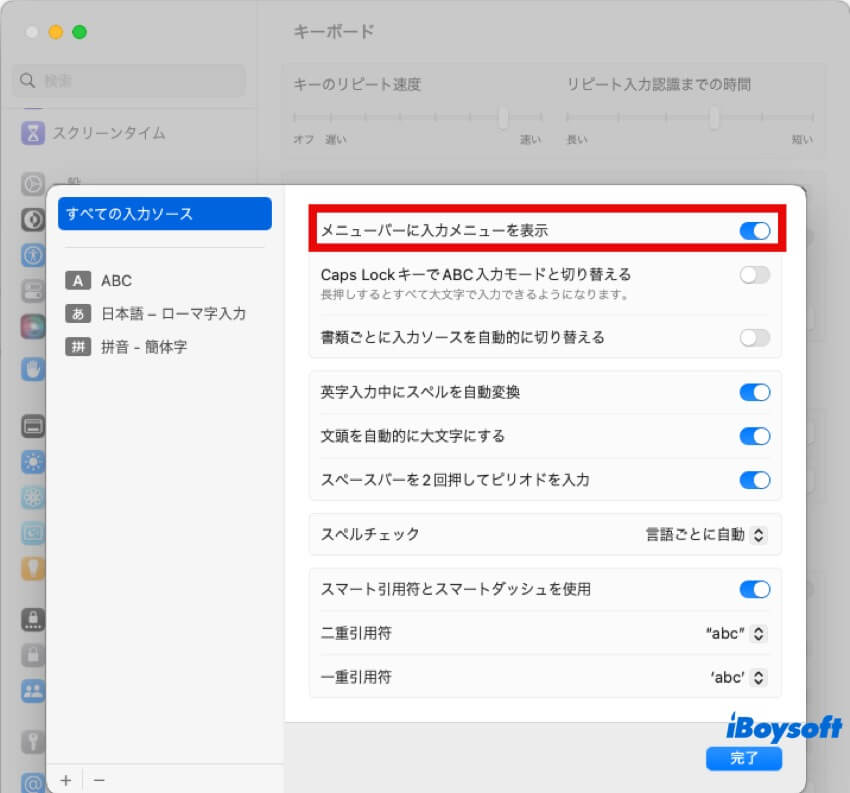Disable メニューバーに入力メニューを表示
This screenshot has width=850, height=793.
755,230
